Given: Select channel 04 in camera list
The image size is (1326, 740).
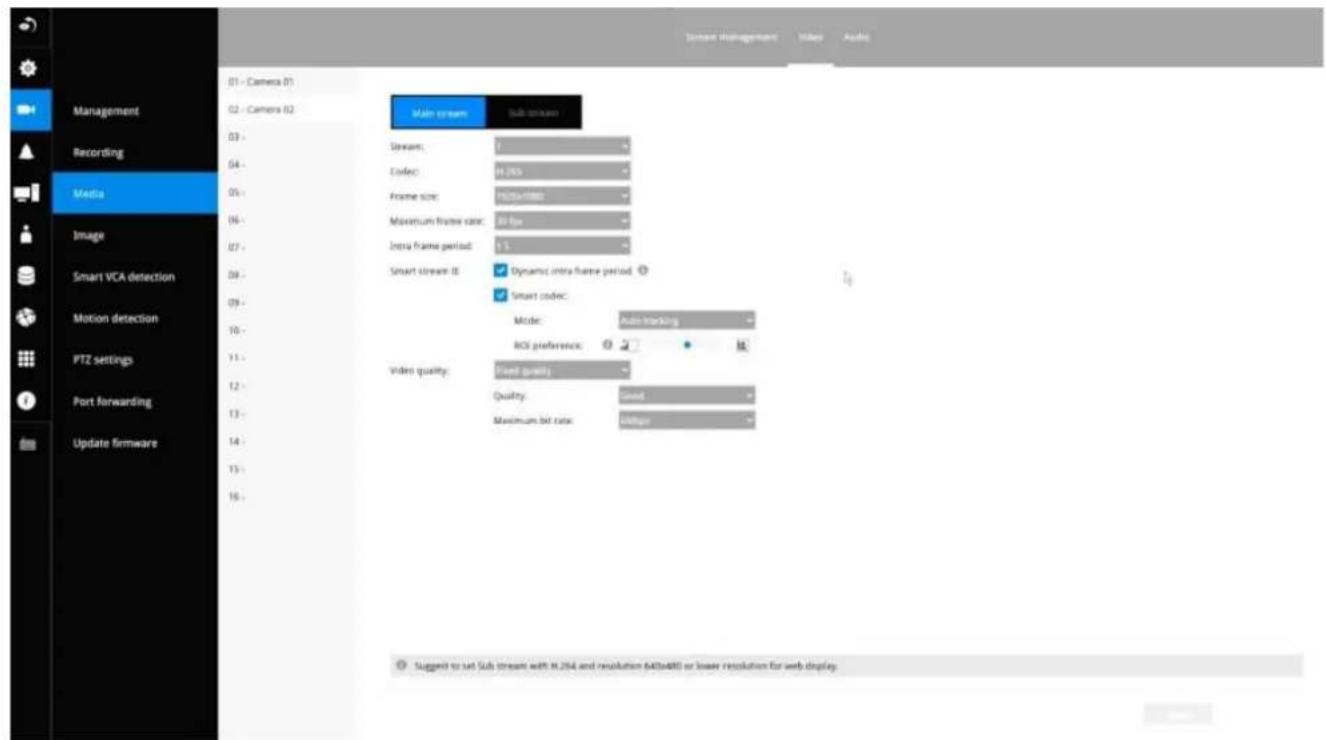Looking at the screenshot, I should pyautogui.click(x=286, y=163).
